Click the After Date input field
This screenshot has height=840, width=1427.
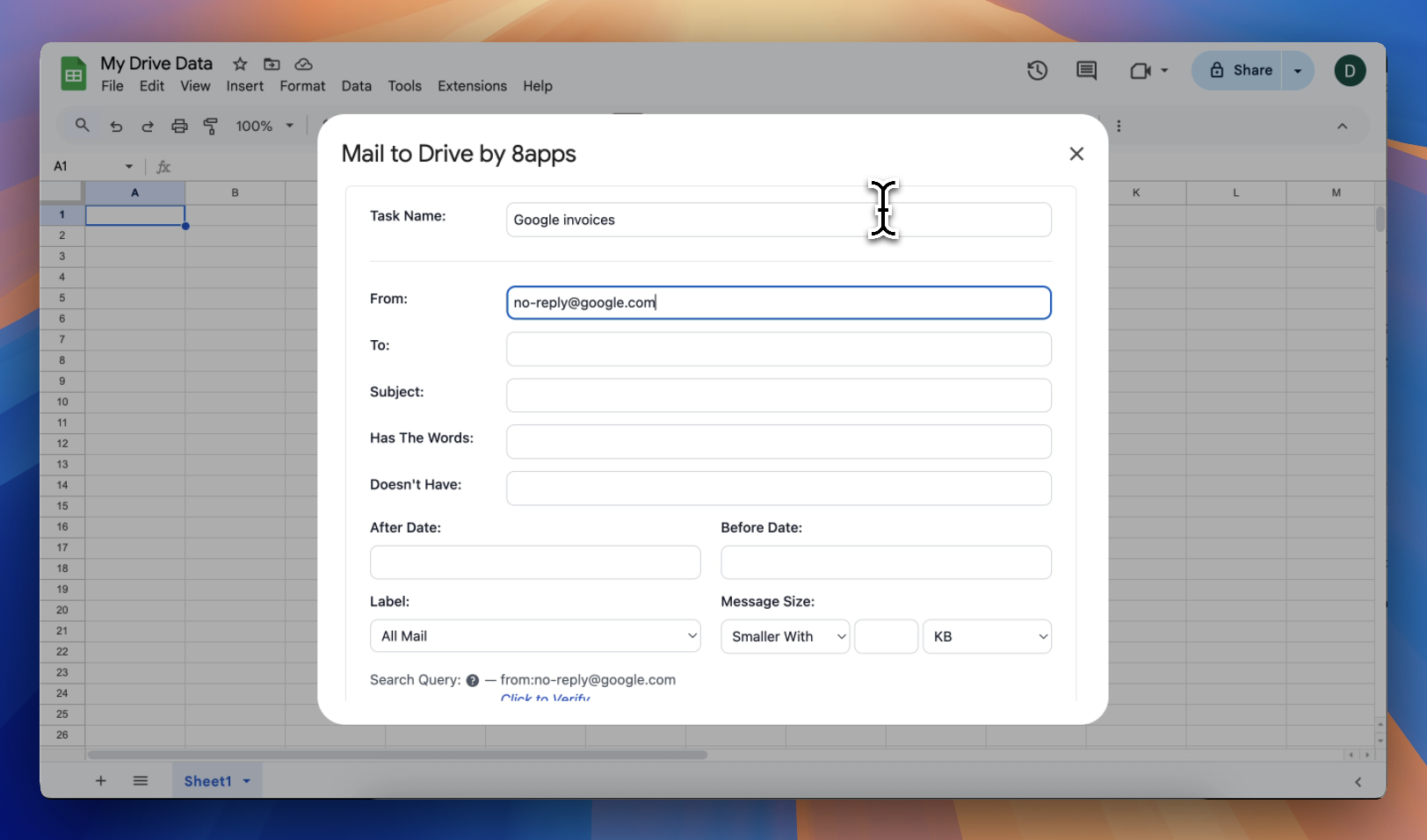tap(535, 562)
